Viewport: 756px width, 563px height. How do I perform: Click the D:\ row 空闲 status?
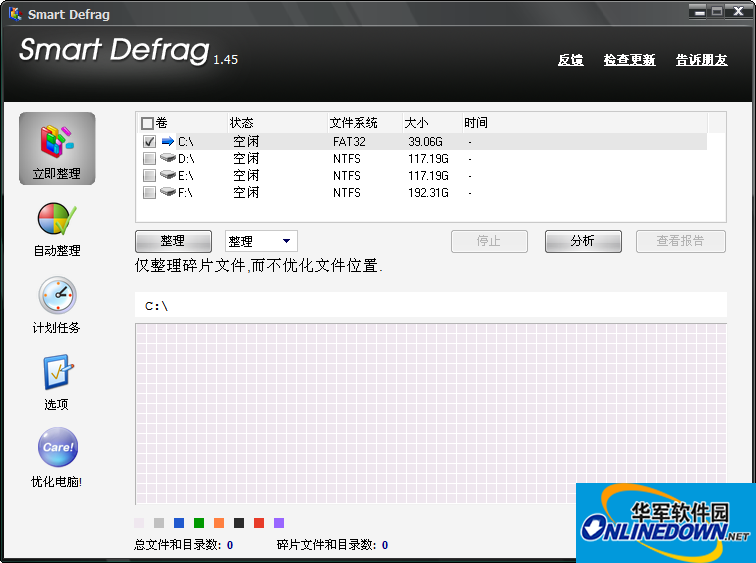246,159
